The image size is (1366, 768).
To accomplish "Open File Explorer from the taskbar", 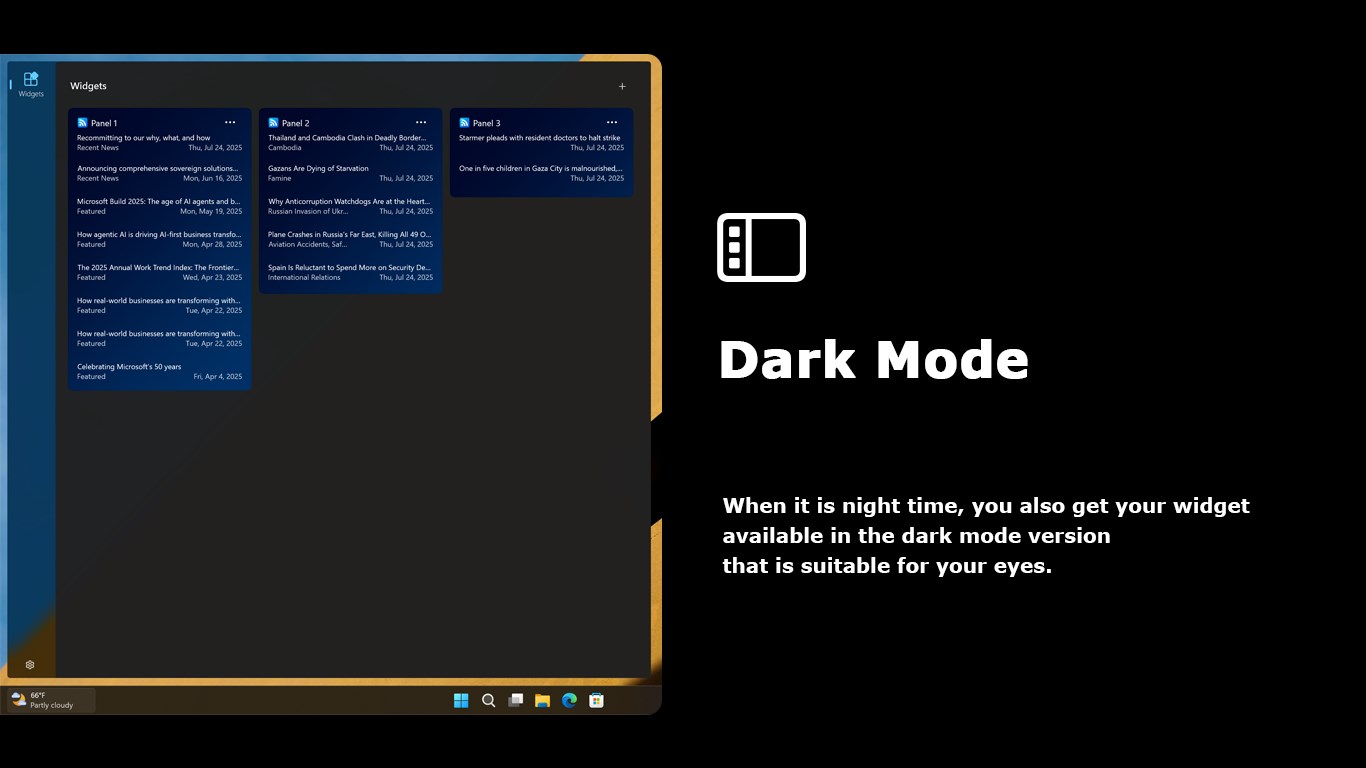I will tap(543, 700).
